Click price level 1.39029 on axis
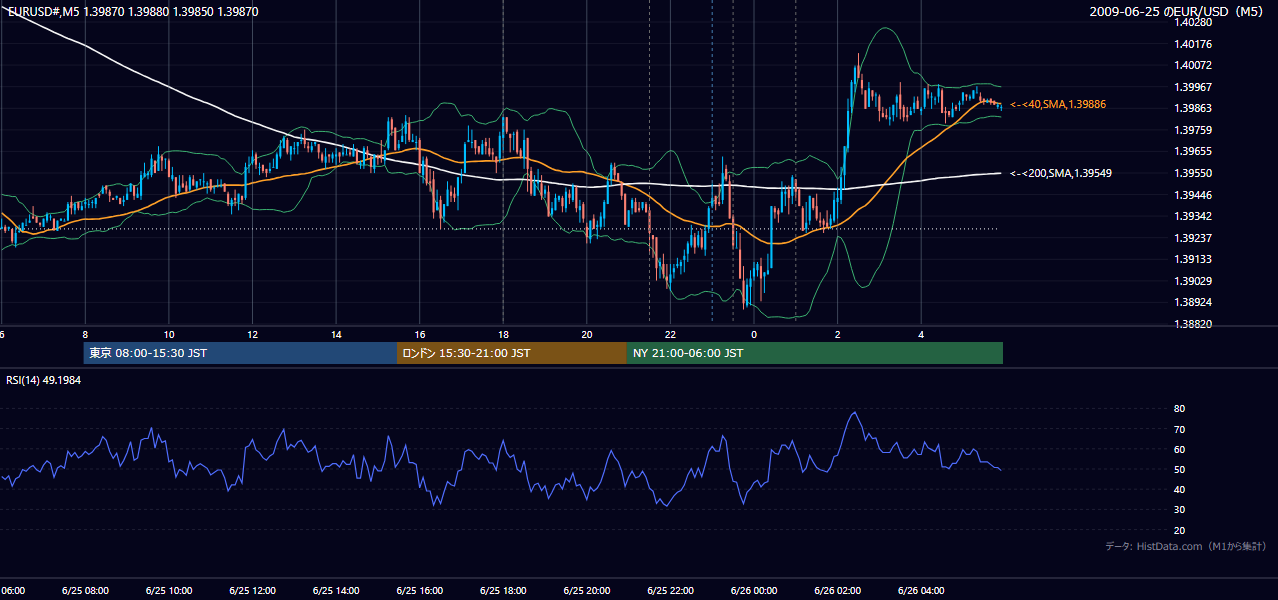This screenshot has width=1278, height=600. click(1192, 281)
